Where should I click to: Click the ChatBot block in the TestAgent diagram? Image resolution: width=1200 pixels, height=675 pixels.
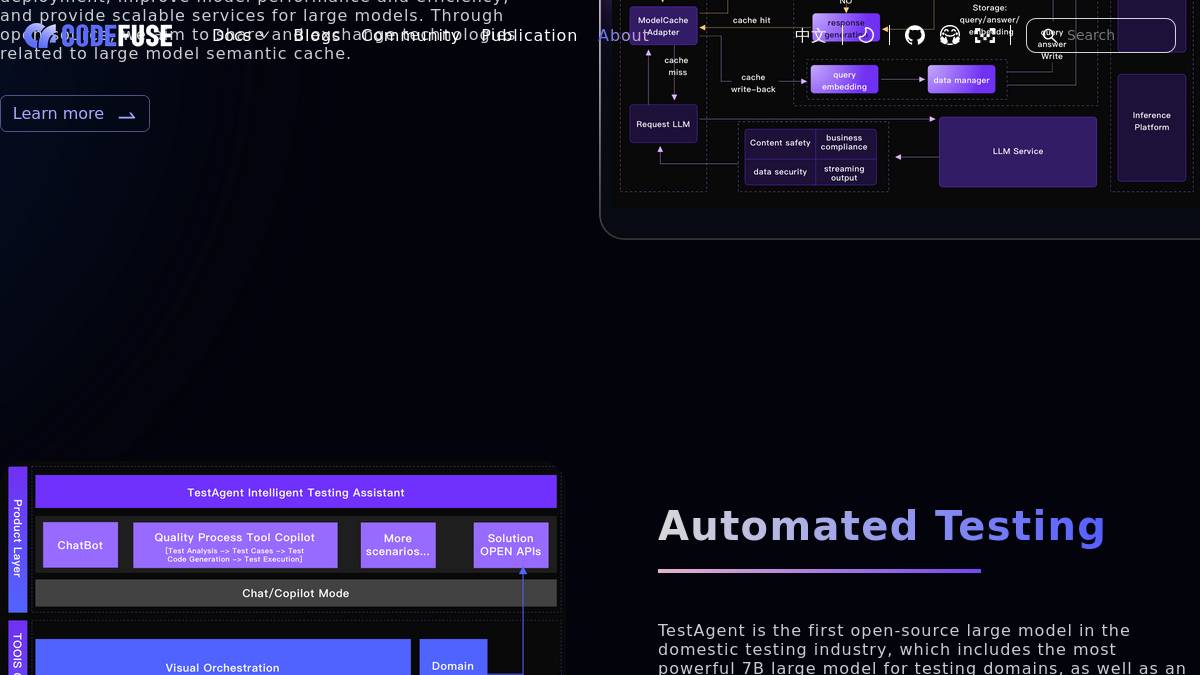click(80, 545)
